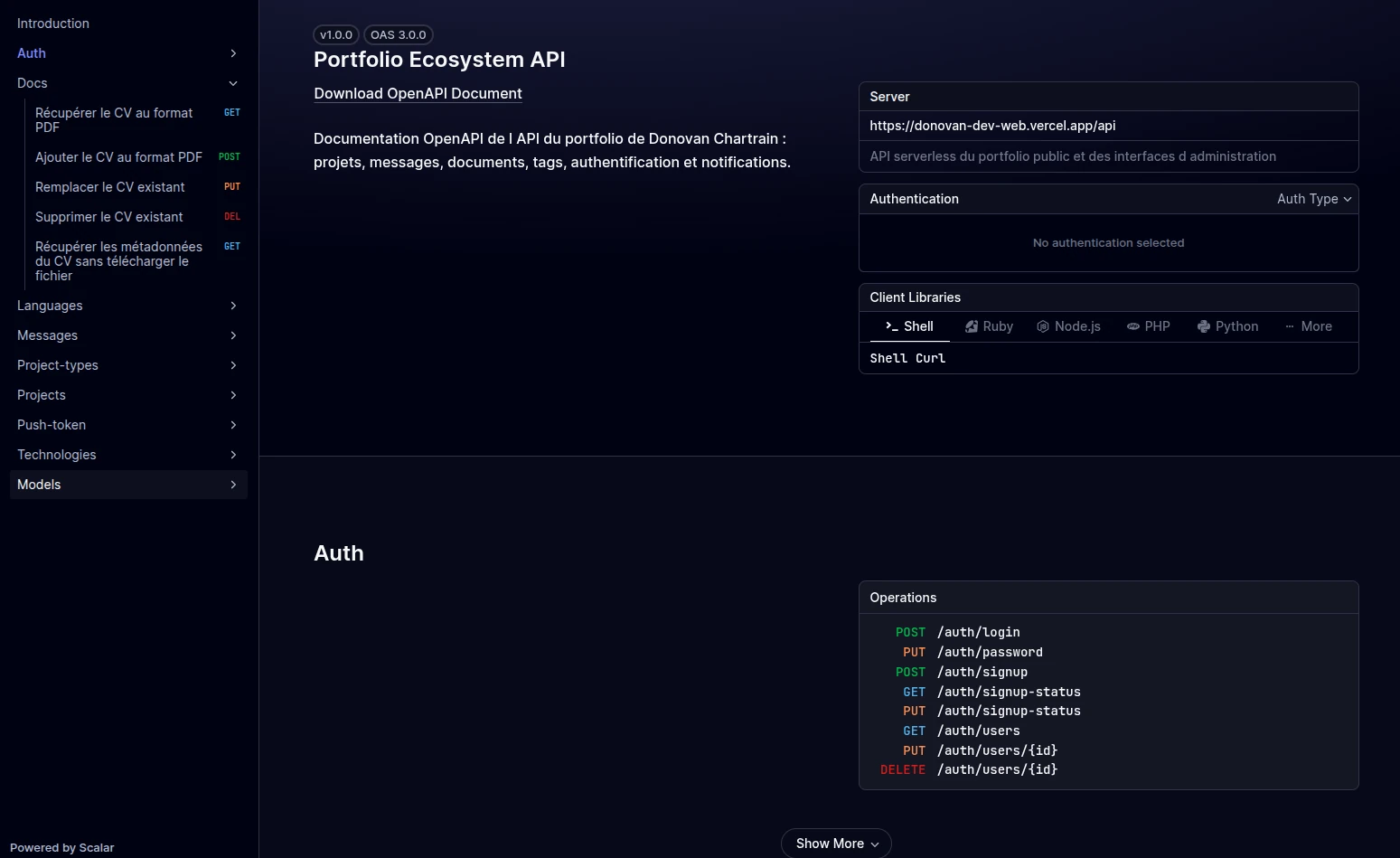
Task: Click Show More under Auth section
Action: [836, 844]
